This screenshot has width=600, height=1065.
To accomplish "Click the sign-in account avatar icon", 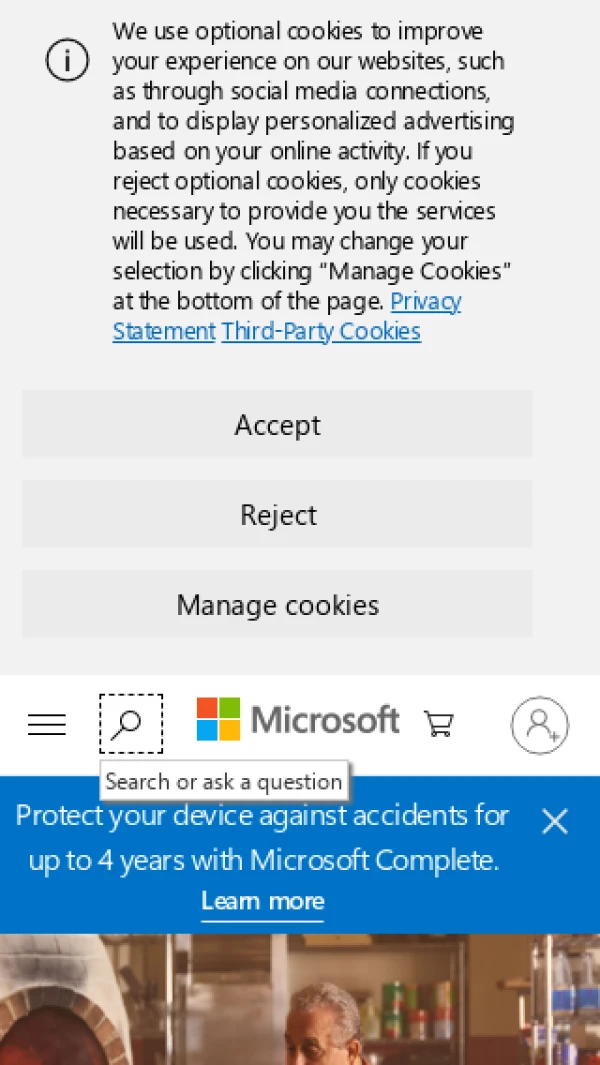I will point(540,725).
